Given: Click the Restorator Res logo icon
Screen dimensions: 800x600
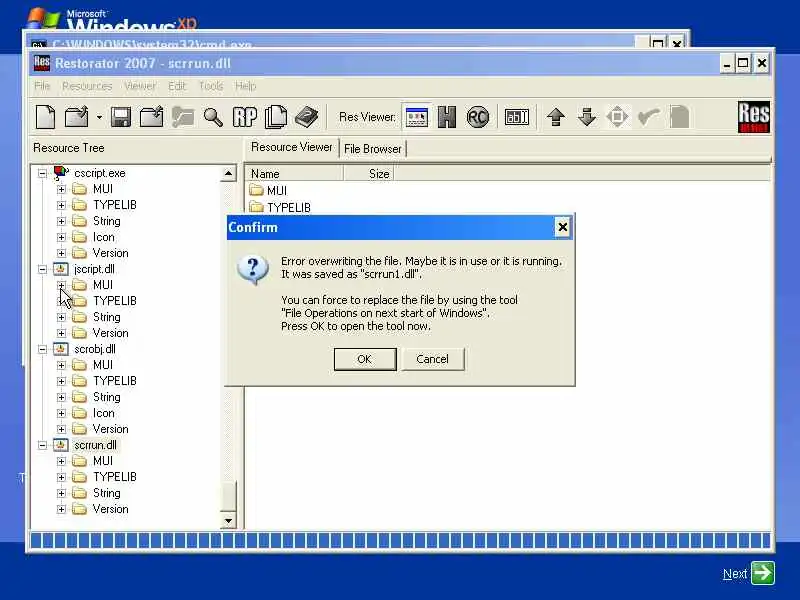Looking at the screenshot, I should 754,117.
